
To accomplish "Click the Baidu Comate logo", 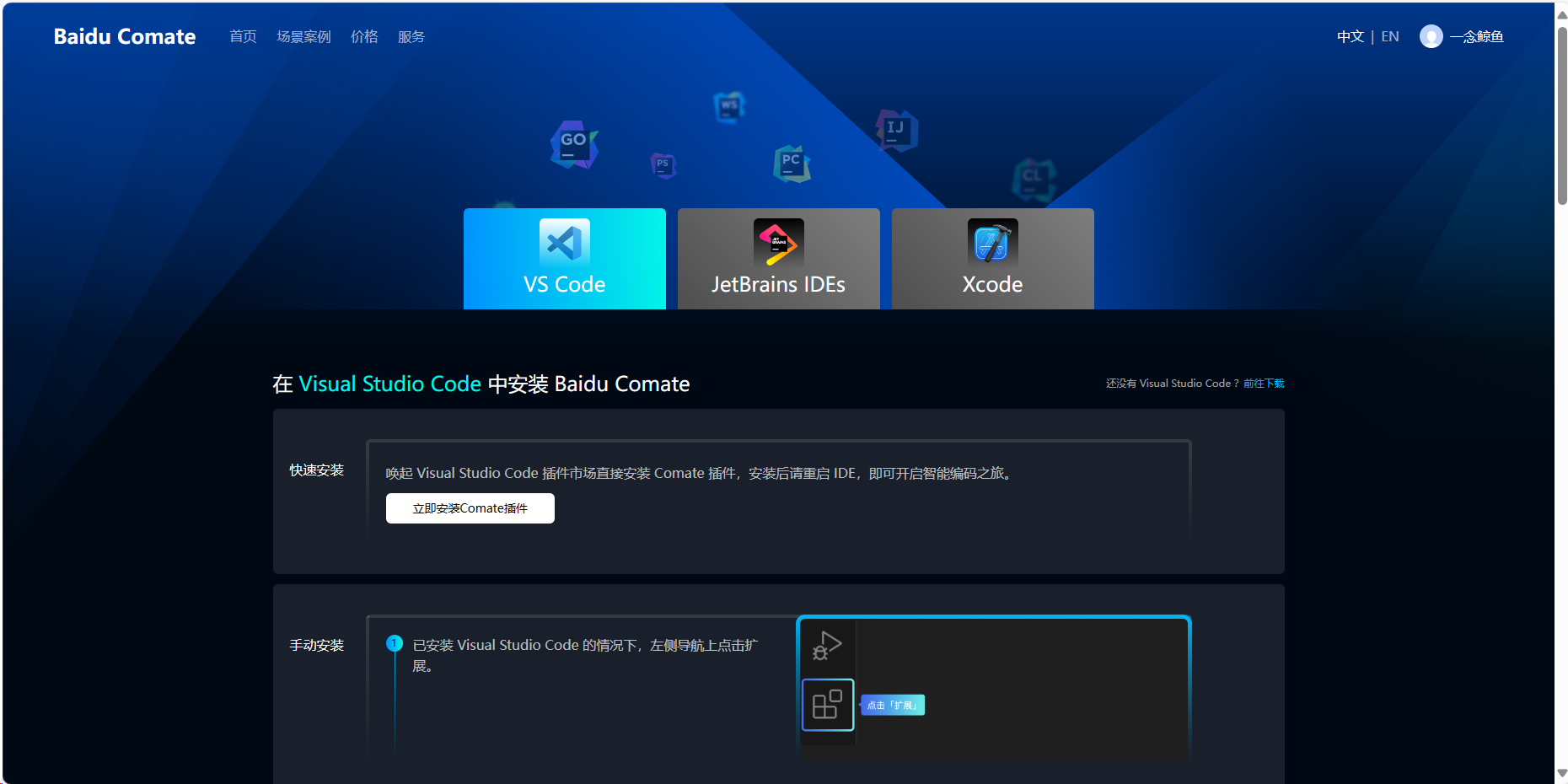I will (125, 36).
